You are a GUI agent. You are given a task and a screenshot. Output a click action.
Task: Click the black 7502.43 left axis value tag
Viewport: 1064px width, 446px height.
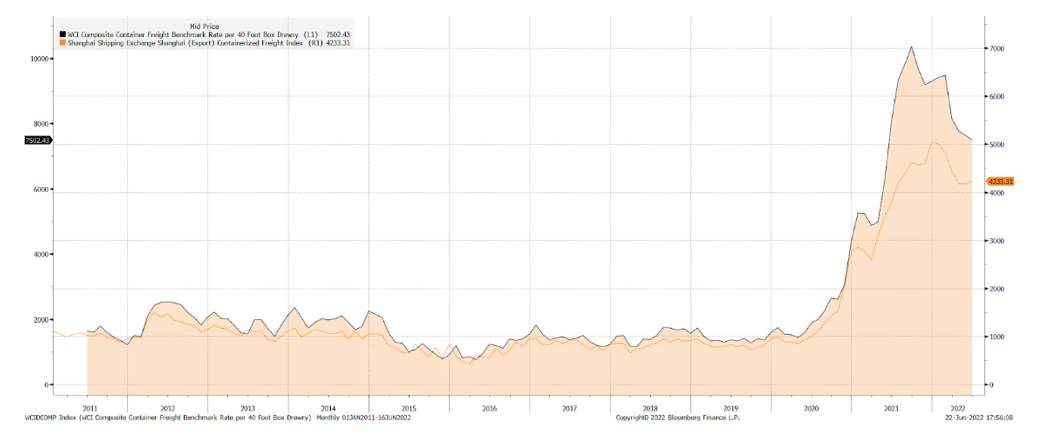[36, 140]
